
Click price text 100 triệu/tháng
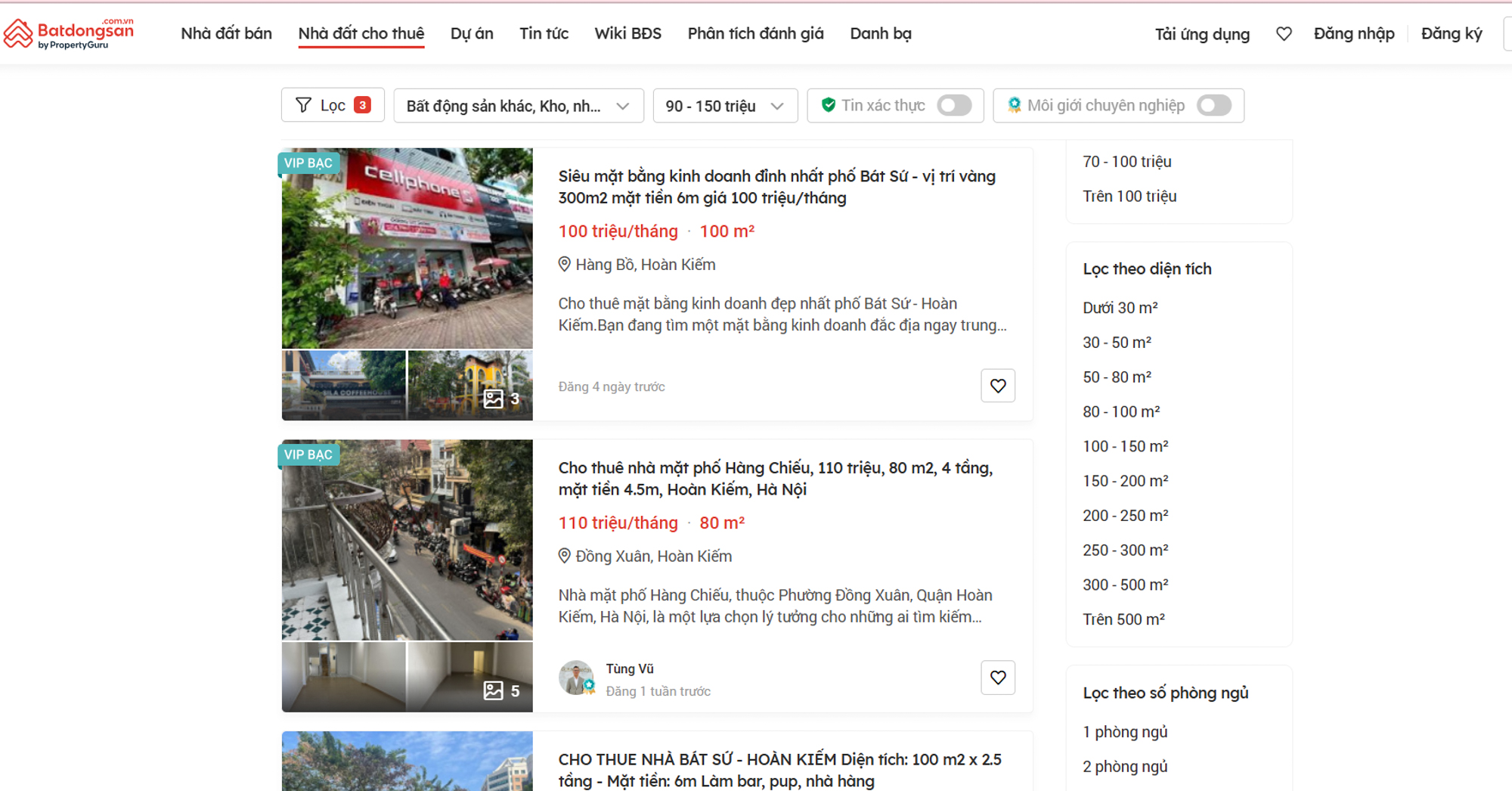coord(618,231)
